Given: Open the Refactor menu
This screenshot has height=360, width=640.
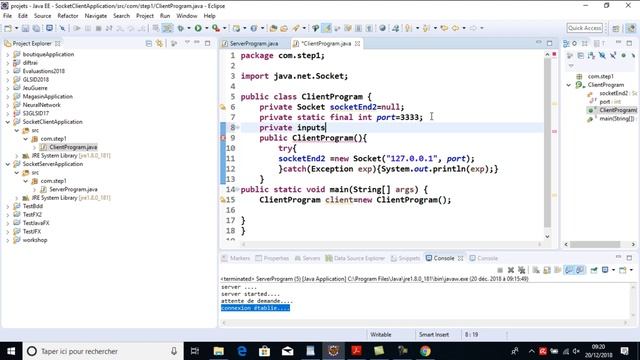Looking at the screenshot, I should click(68, 16).
